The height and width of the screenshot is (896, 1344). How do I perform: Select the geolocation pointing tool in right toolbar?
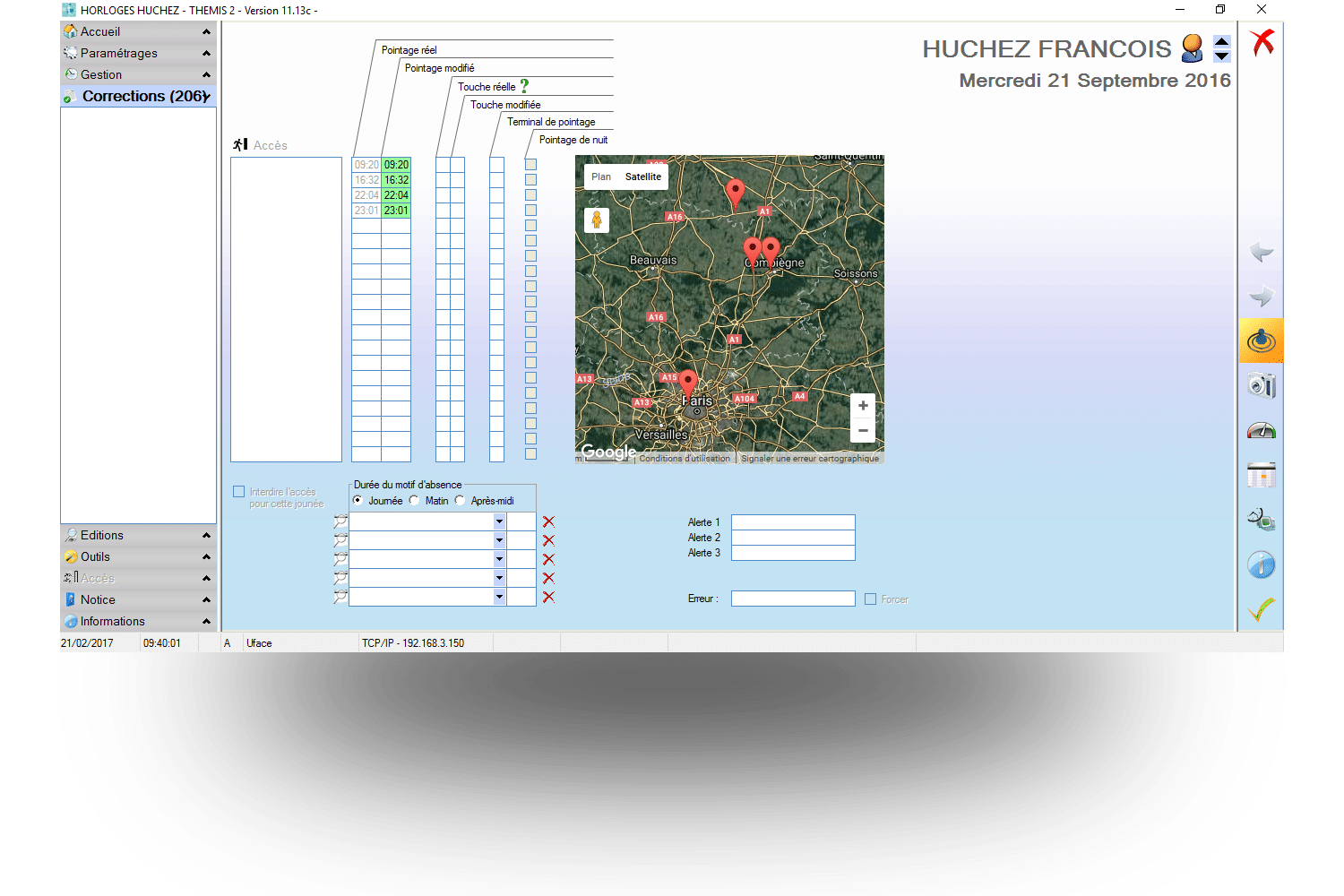tap(1261, 340)
